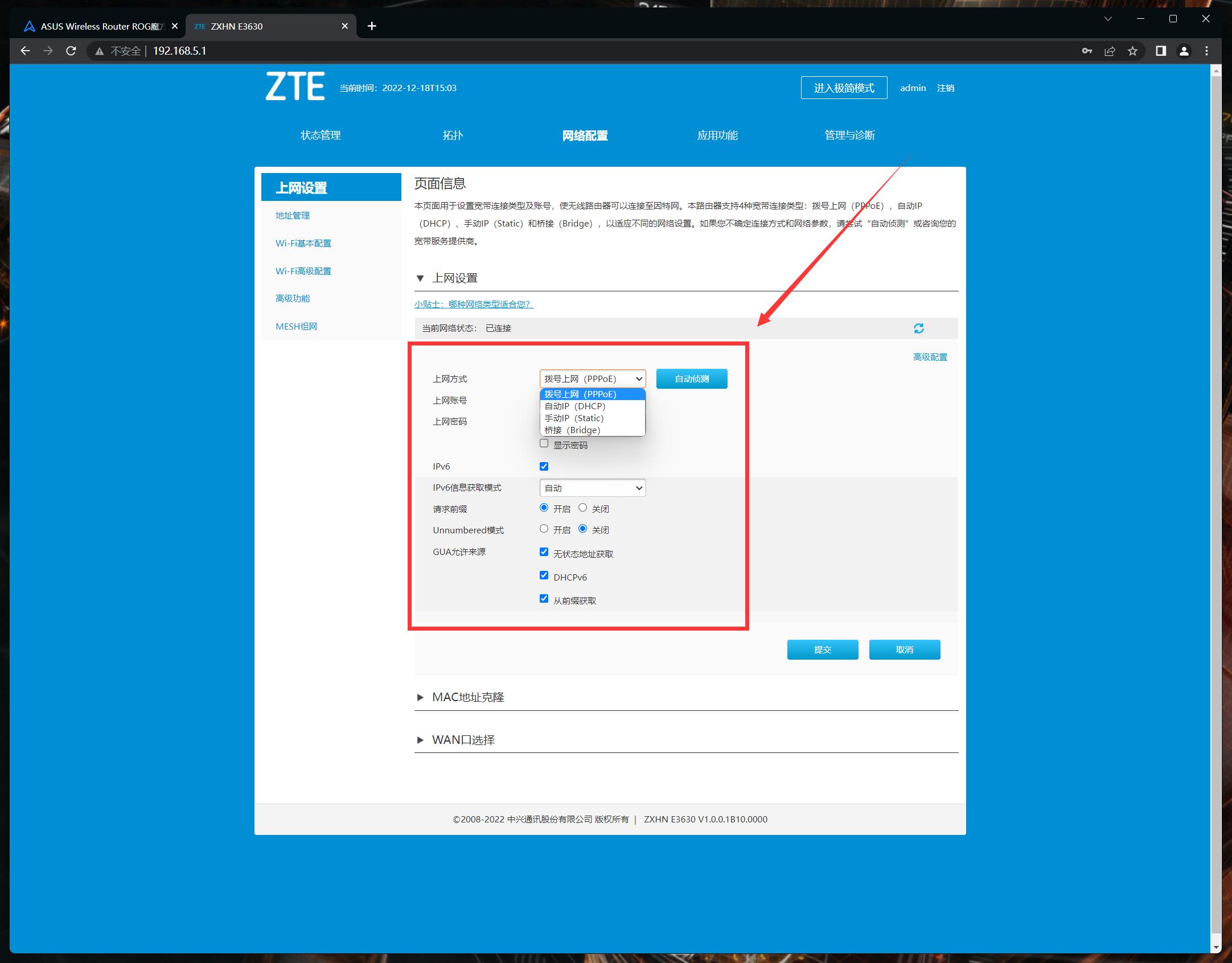Screen dimensions: 1232x963
Task: Click the 提交 submit button
Action: [822, 650]
